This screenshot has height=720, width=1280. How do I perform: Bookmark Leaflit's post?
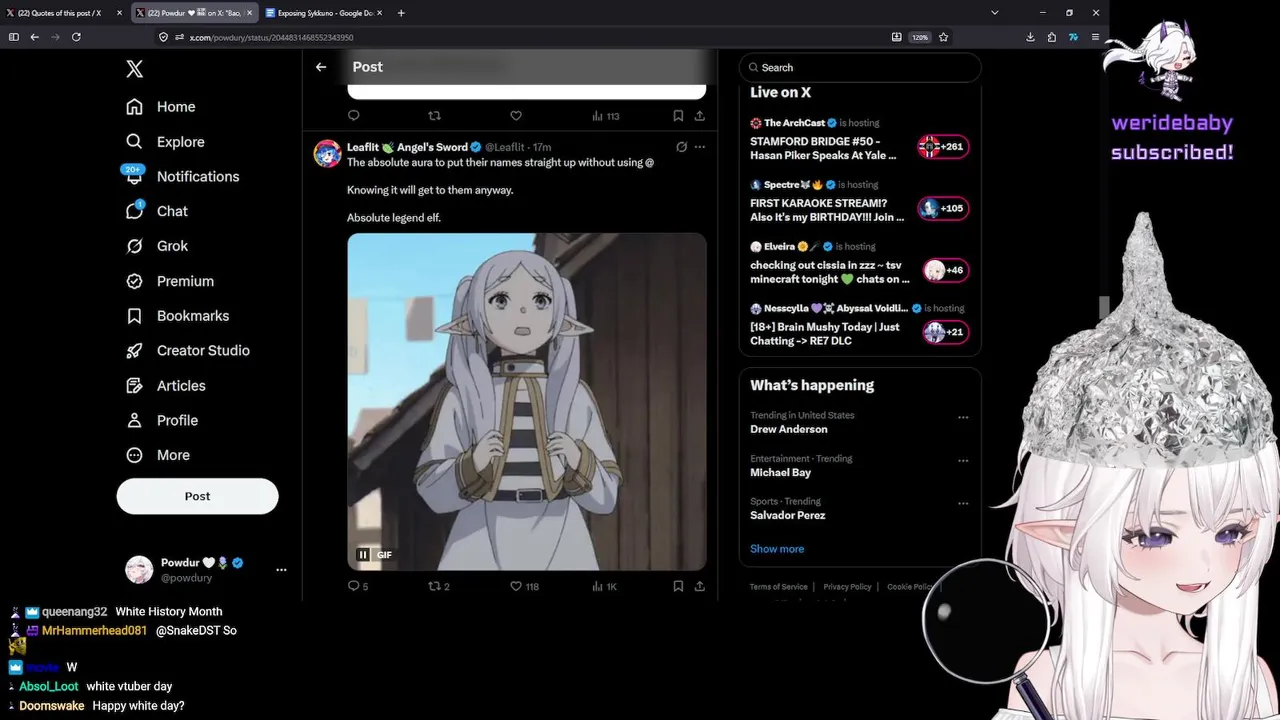[x=678, y=586]
